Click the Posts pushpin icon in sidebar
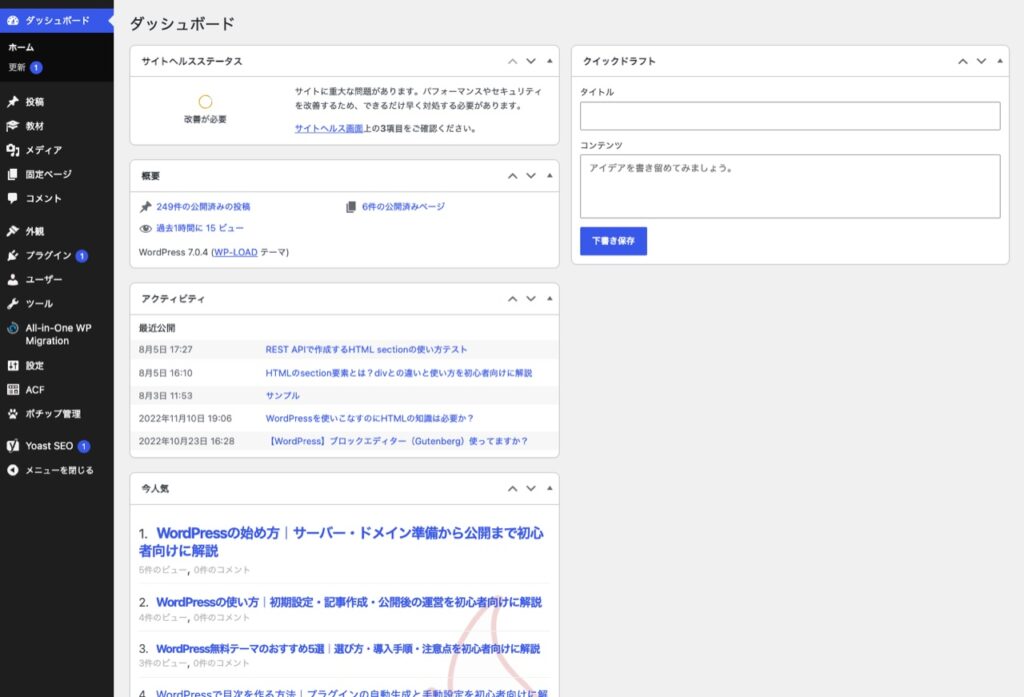Screen dimensions: 1024x697 click(x=12, y=101)
